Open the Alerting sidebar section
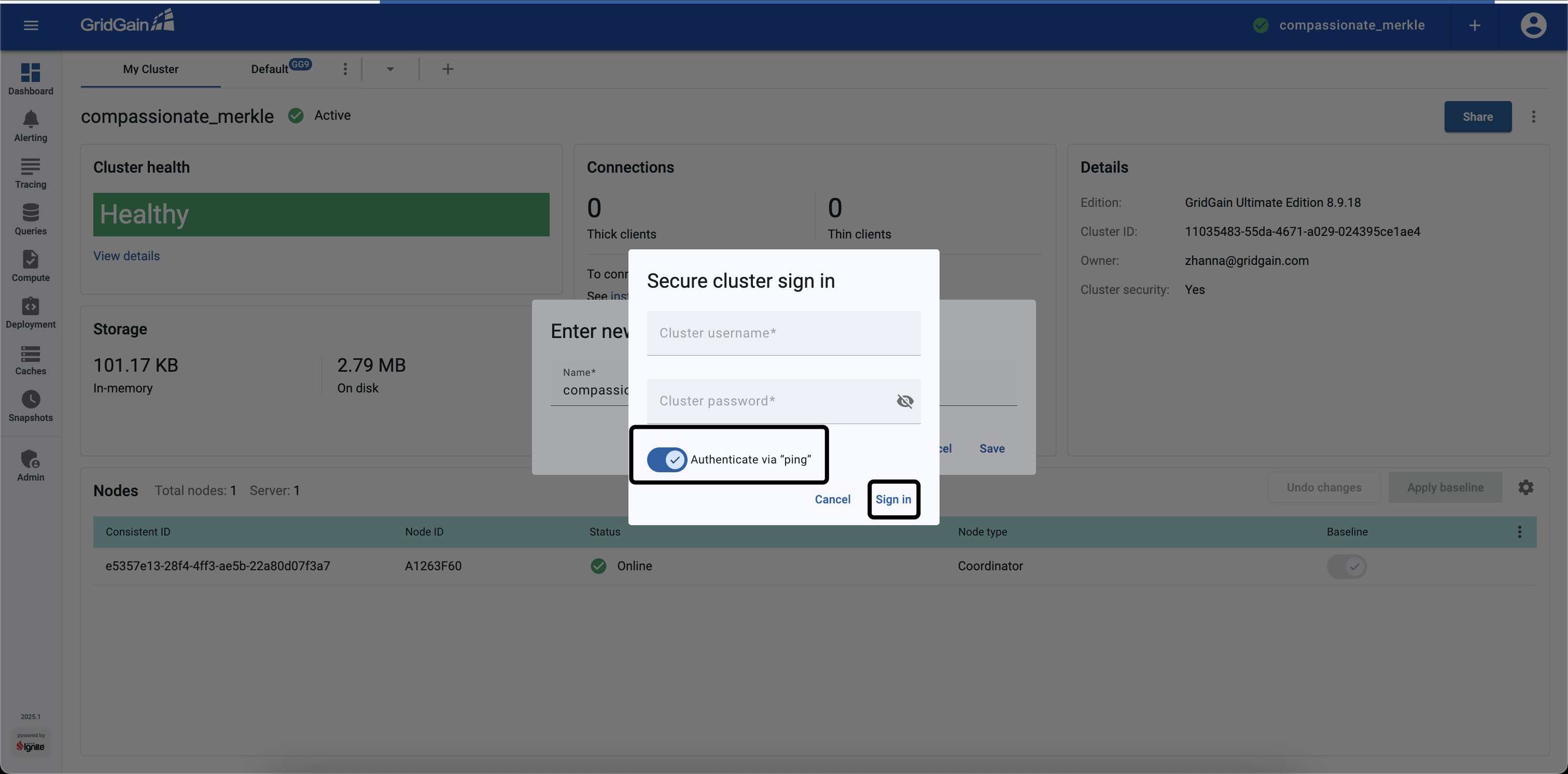Screen dimensions: 1568x774 pyautogui.click(x=31, y=126)
